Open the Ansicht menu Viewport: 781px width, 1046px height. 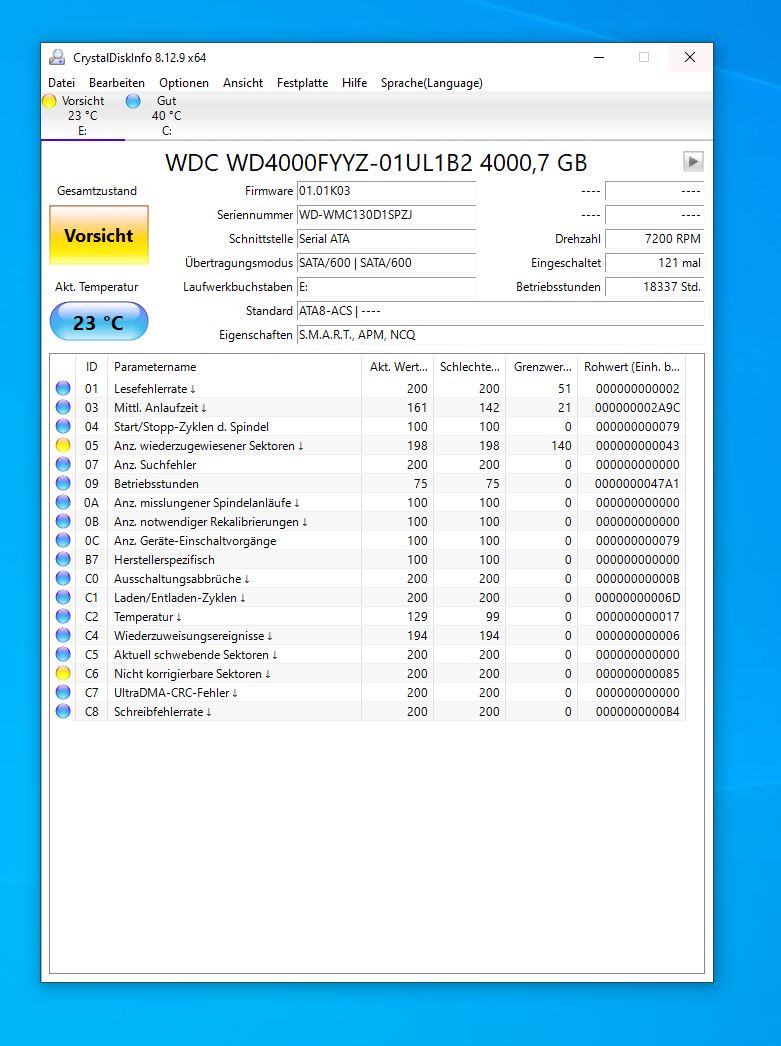click(243, 83)
